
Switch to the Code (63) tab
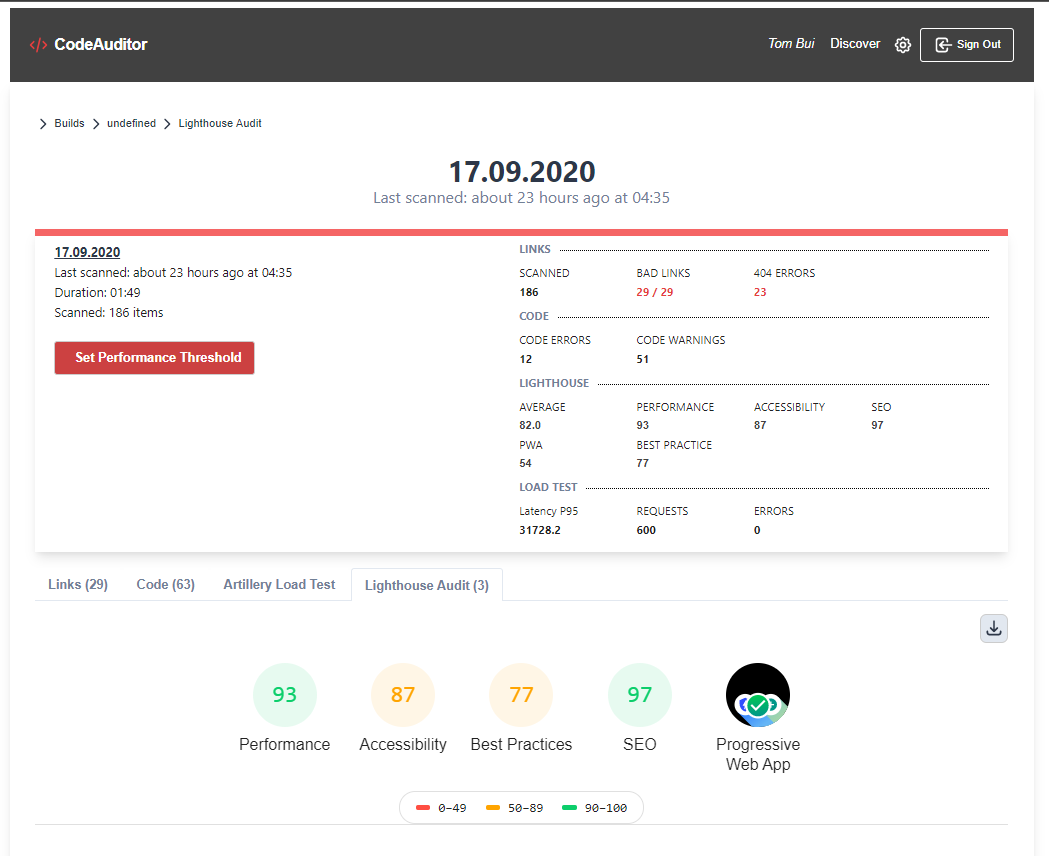click(x=165, y=585)
